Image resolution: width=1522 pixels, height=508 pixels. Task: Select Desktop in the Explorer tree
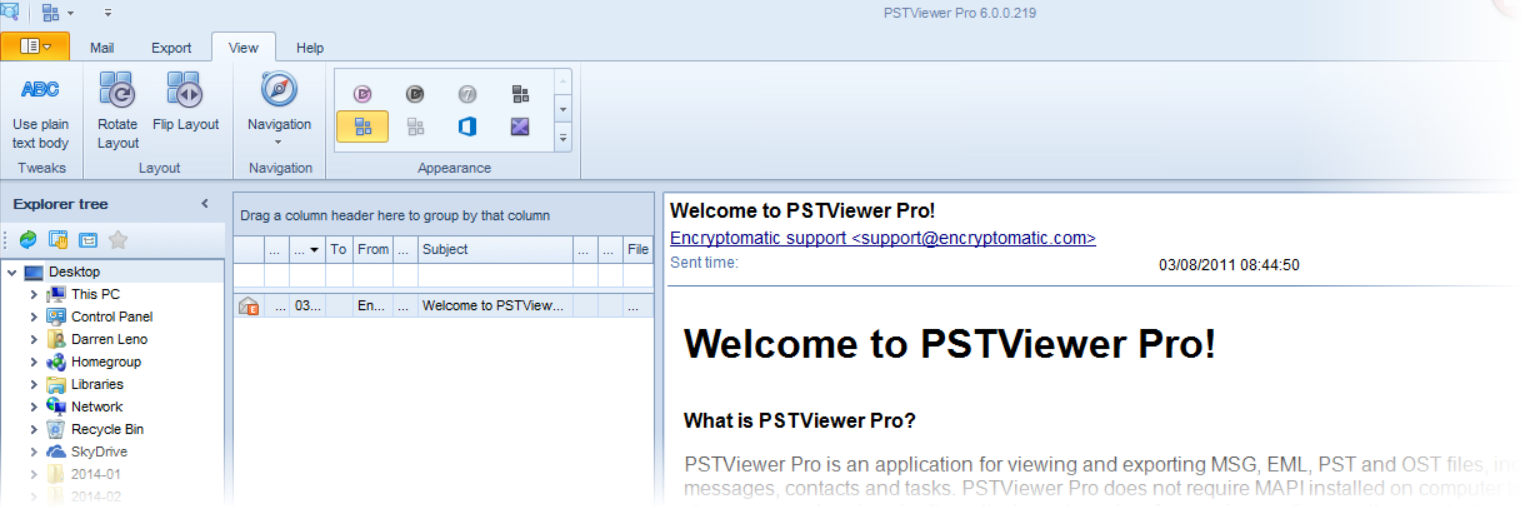point(74,272)
